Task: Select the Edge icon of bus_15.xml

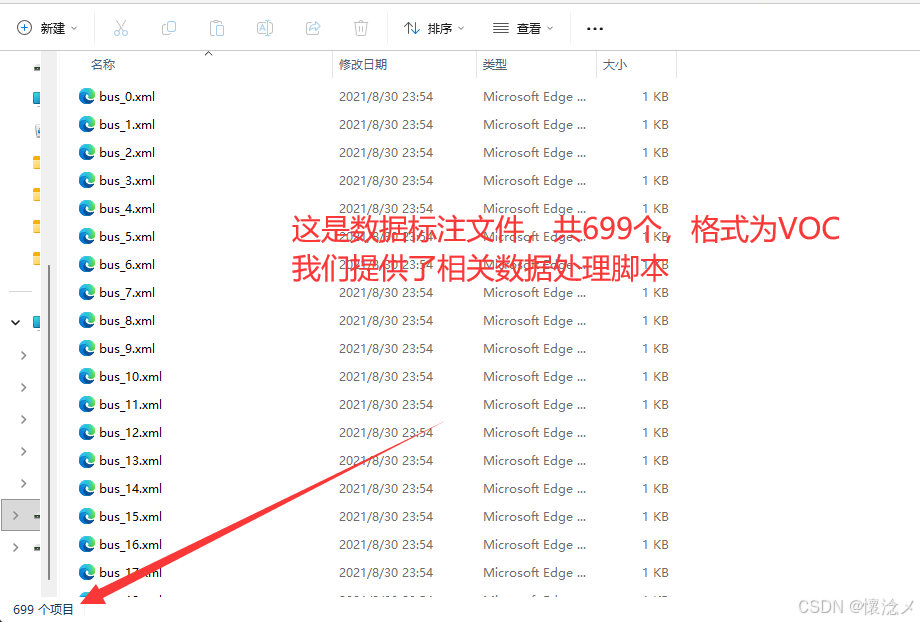Action: point(87,516)
